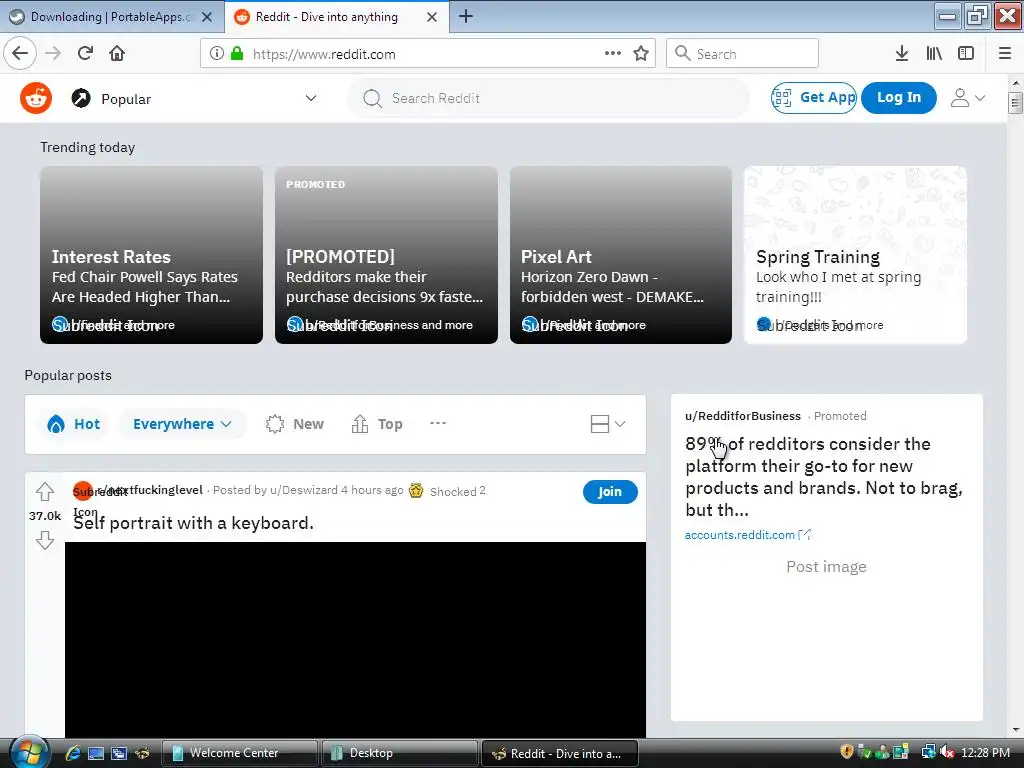
Task: Select the New sort option
Action: click(x=295, y=424)
